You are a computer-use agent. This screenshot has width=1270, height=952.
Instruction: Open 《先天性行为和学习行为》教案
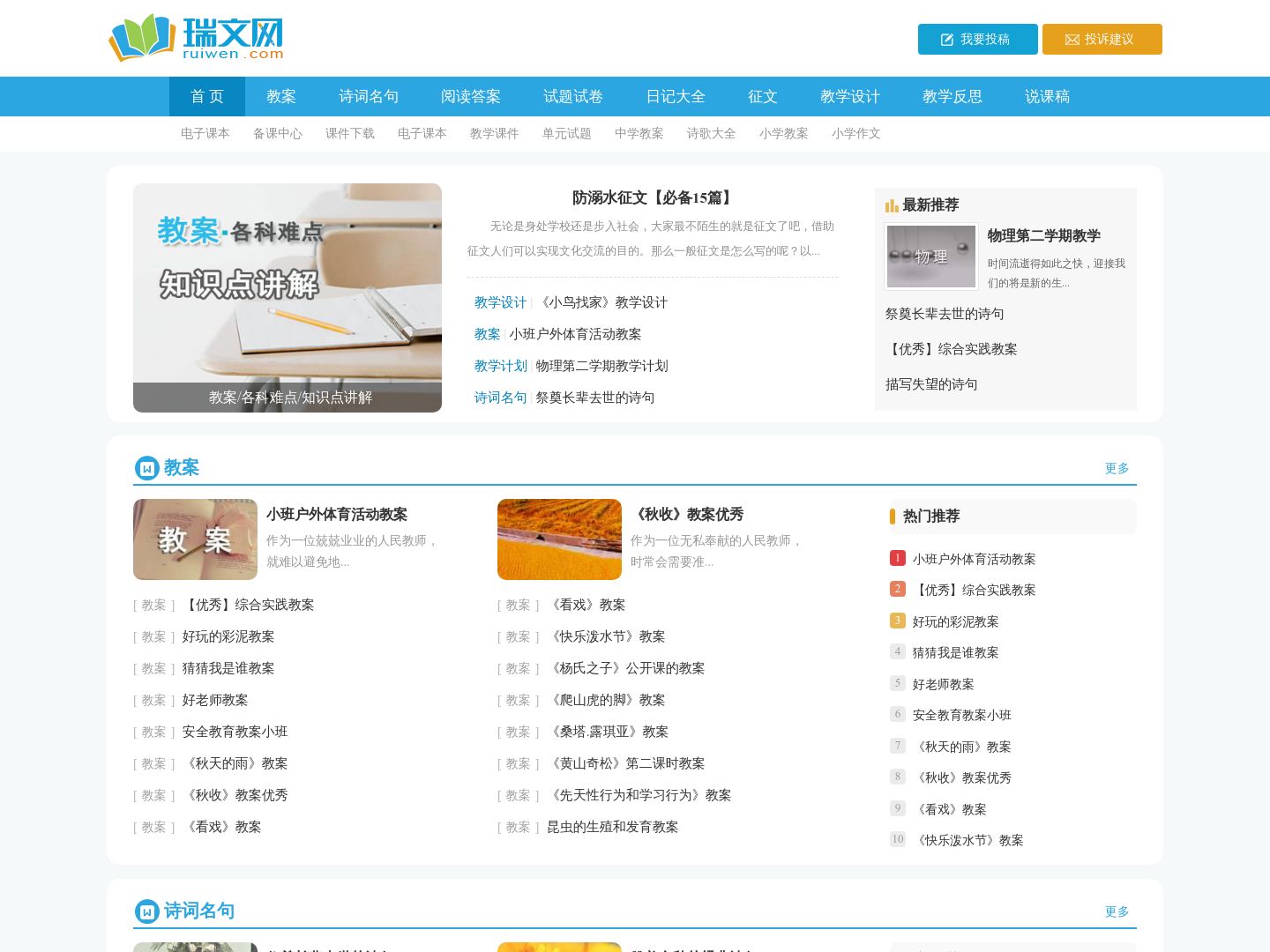(639, 795)
